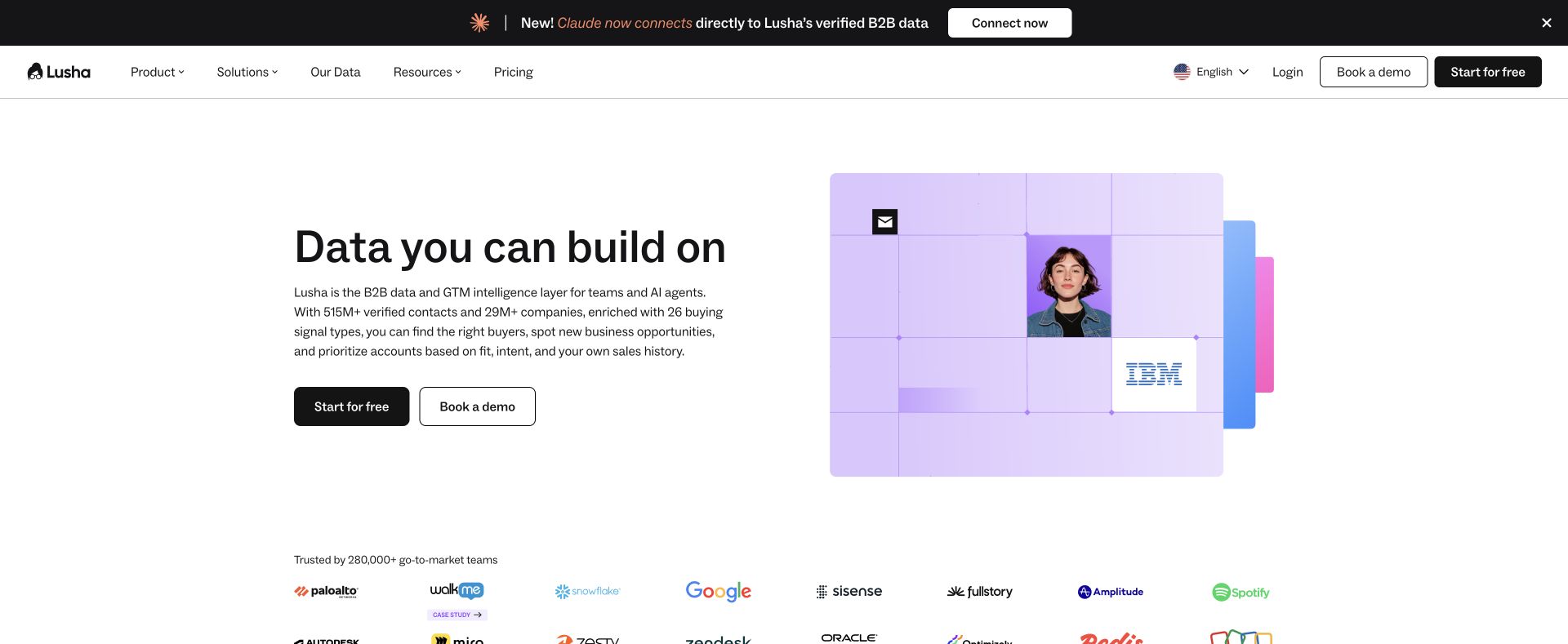1568x644 pixels.
Task: Open the Our Data page
Action: point(336,72)
